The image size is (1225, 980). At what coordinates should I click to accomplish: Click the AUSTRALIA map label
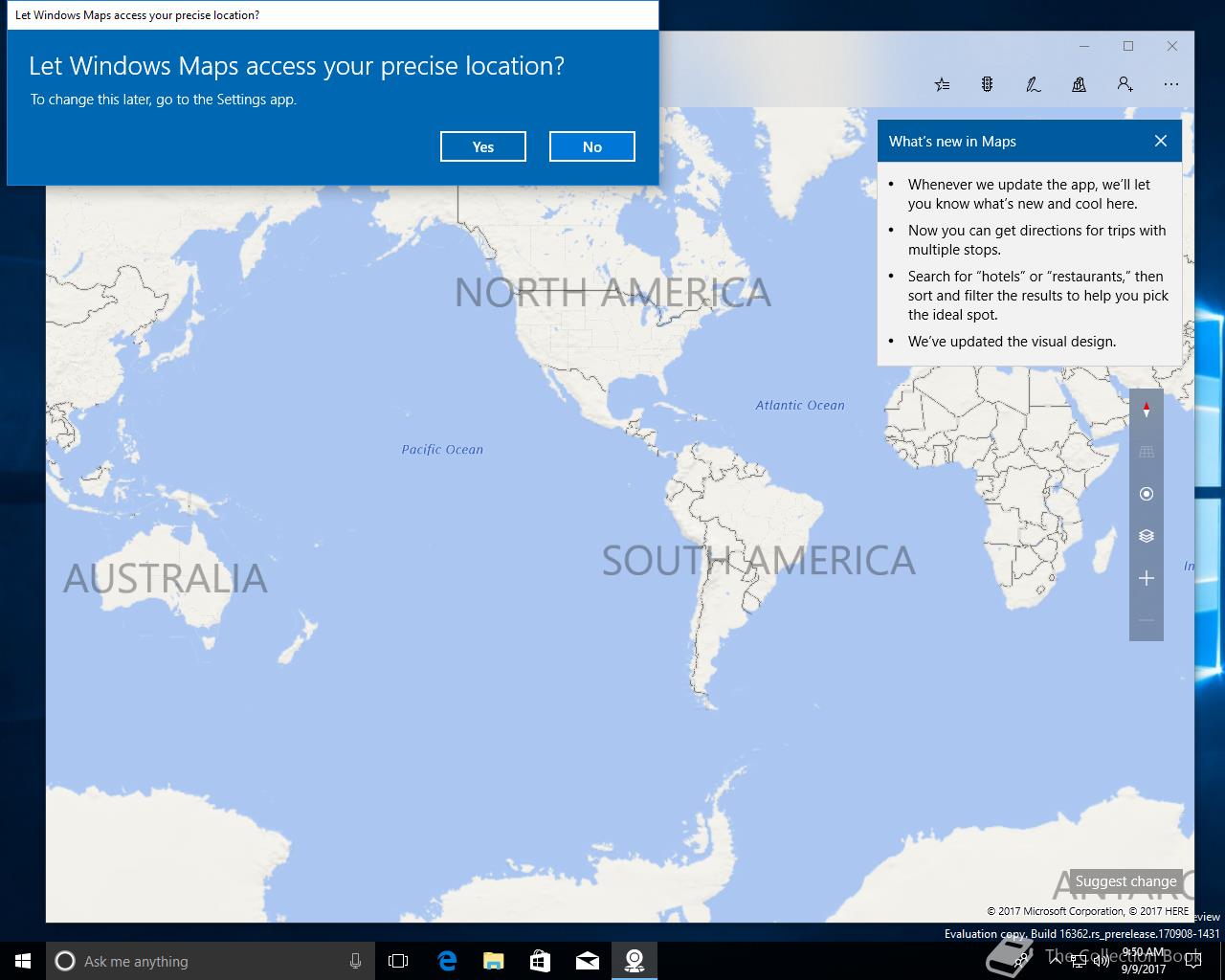165,579
